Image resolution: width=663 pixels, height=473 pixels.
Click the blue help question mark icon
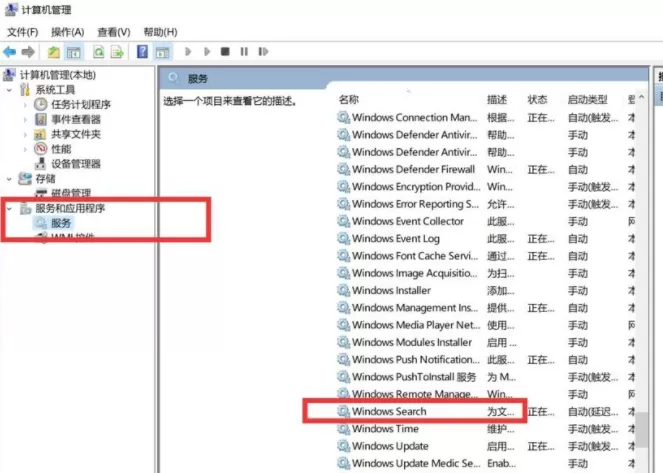(142, 52)
